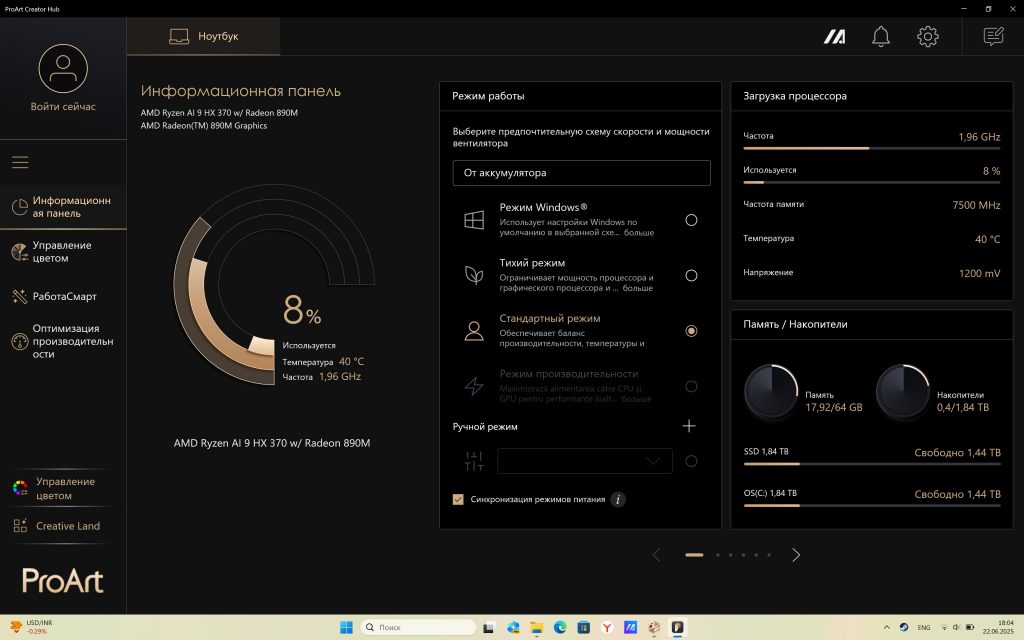Click the manual mode sliders icon

(x=474, y=461)
